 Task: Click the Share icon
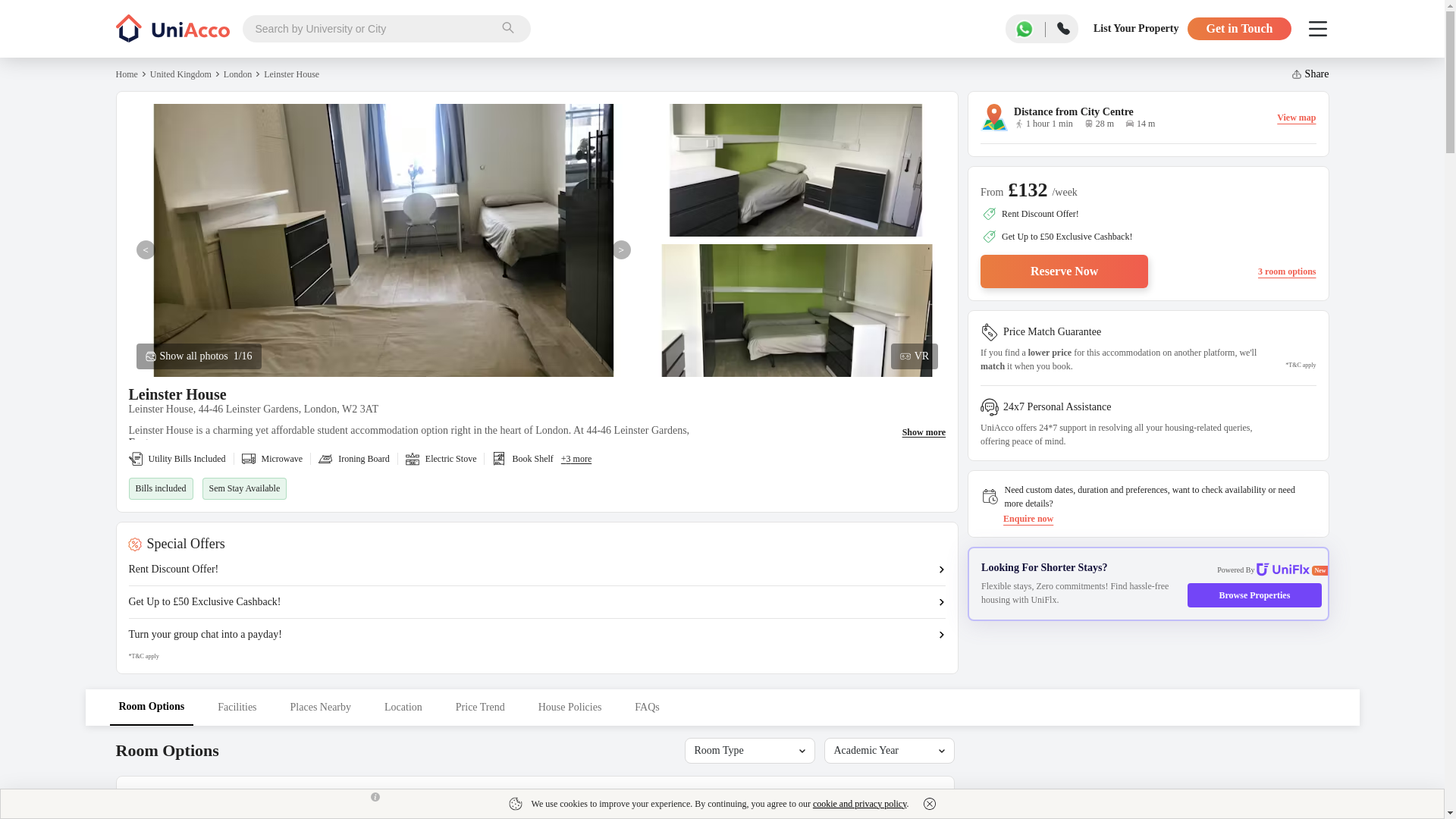coord(1296,74)
